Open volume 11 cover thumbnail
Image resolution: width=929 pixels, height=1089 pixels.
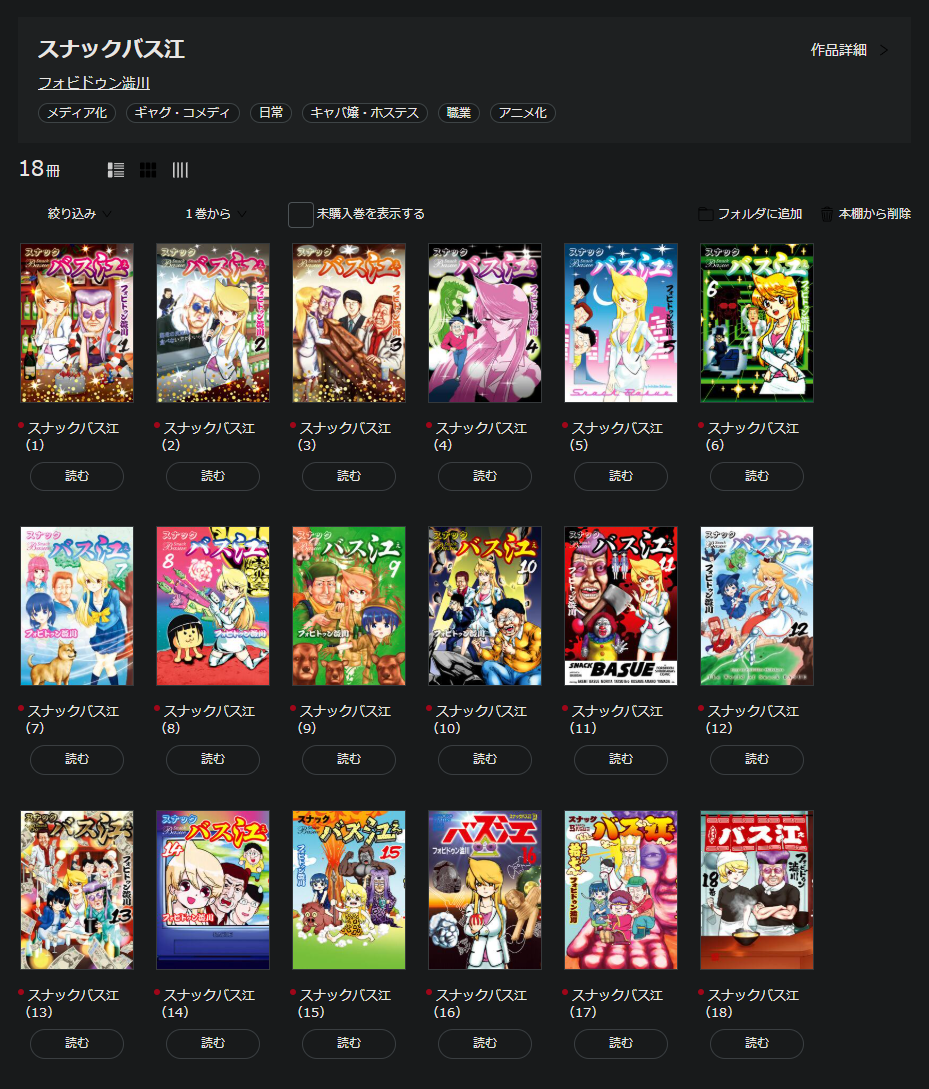tap(621, 606)
